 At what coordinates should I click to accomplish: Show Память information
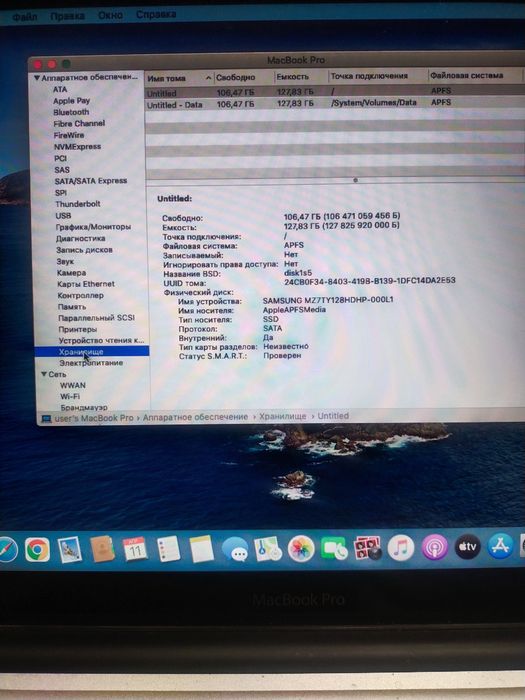pyautogui.click(x=72, y=307)
